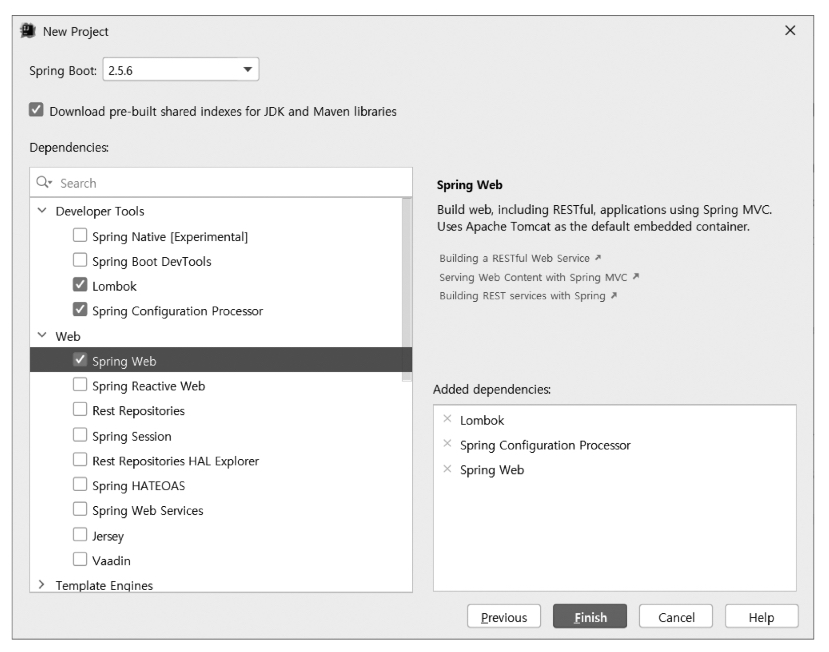This screenshot has width=829, height=652.
Task: Expand the Template Engines category
Action: pyautogui.click(x=42, y=584)
